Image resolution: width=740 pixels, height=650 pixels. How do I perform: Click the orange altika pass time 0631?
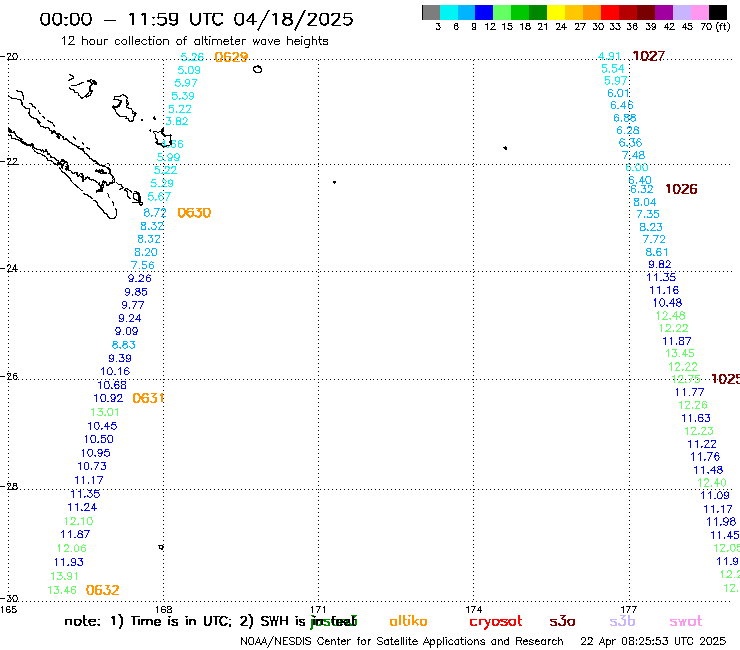click(148, 398)
